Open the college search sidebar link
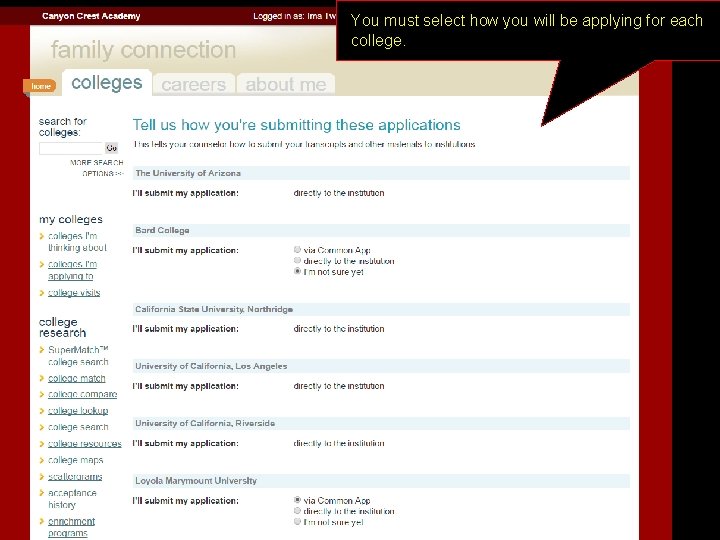Screen dimensions: 720x540 coord(78,428)
